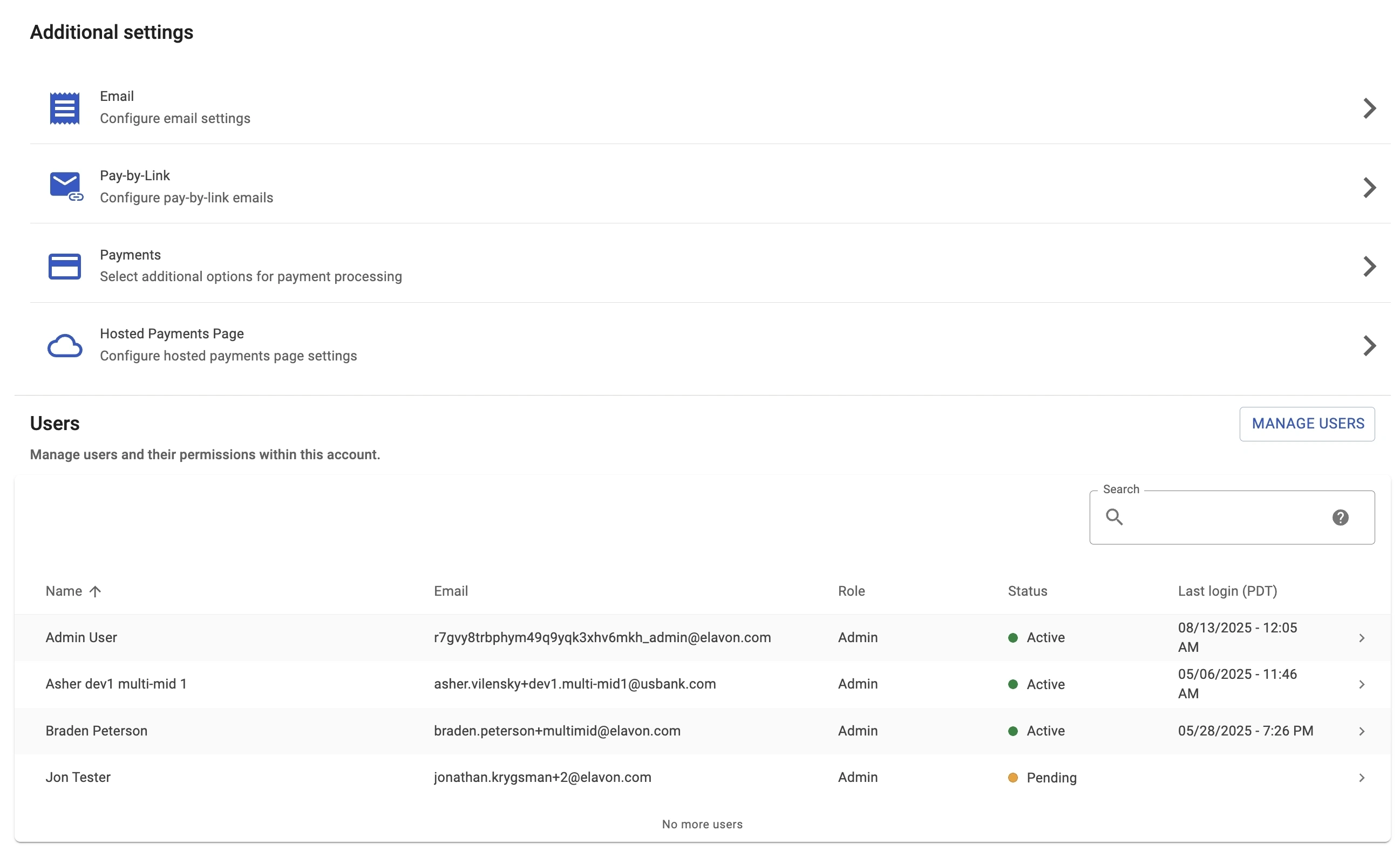Viewport: 1400px width, 858px height.
Task: Click the Status column header
Action: [x=1027, y=591]
